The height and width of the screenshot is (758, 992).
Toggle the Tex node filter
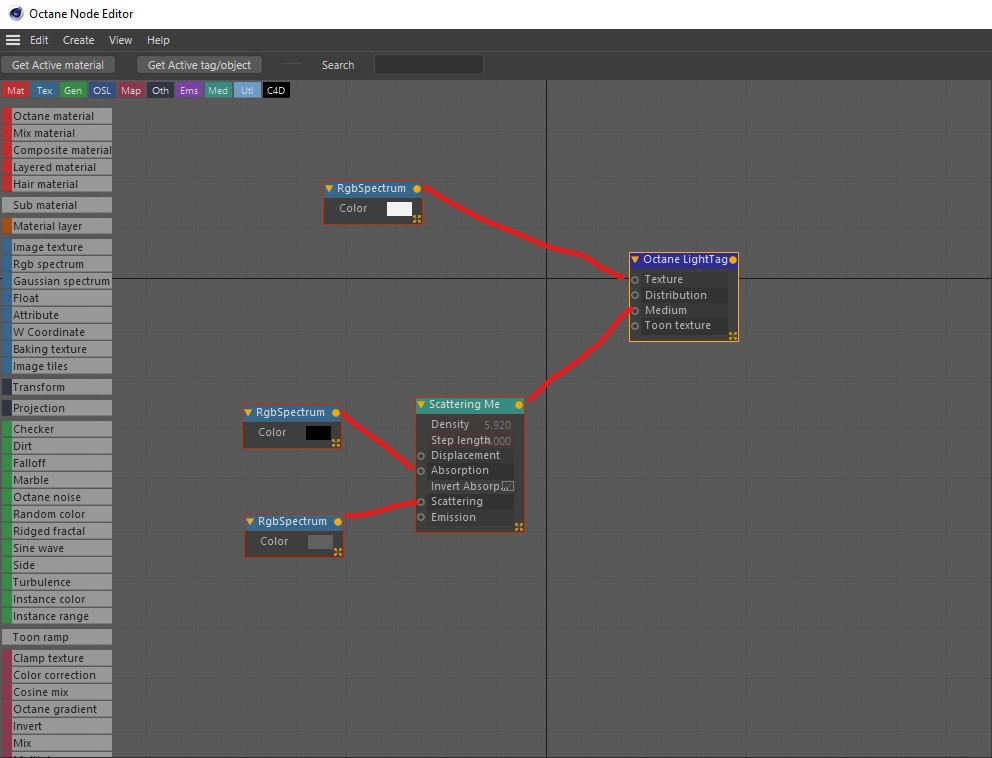click(x=44, y=90)
